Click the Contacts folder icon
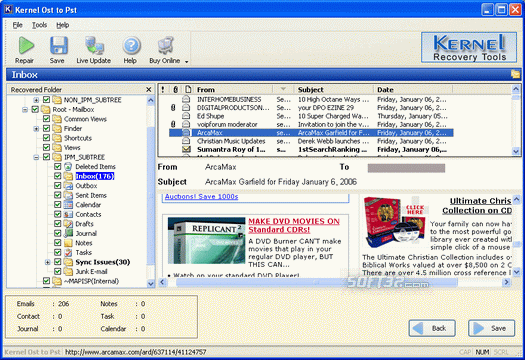The height and width of the screenshot is (360, 525). tap(68, 214)
